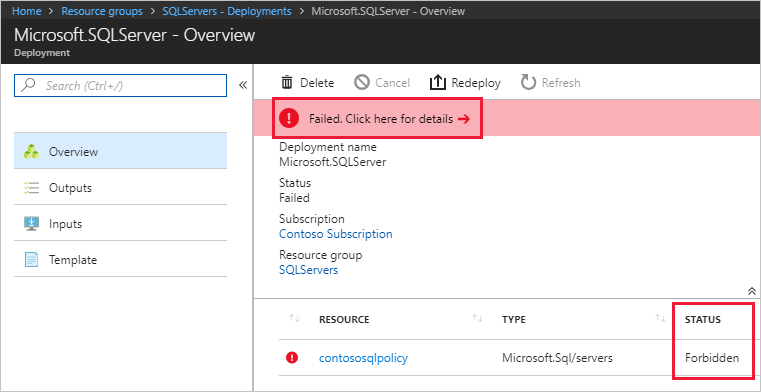Open the contososqlpolicy resource link

(364, 358)
